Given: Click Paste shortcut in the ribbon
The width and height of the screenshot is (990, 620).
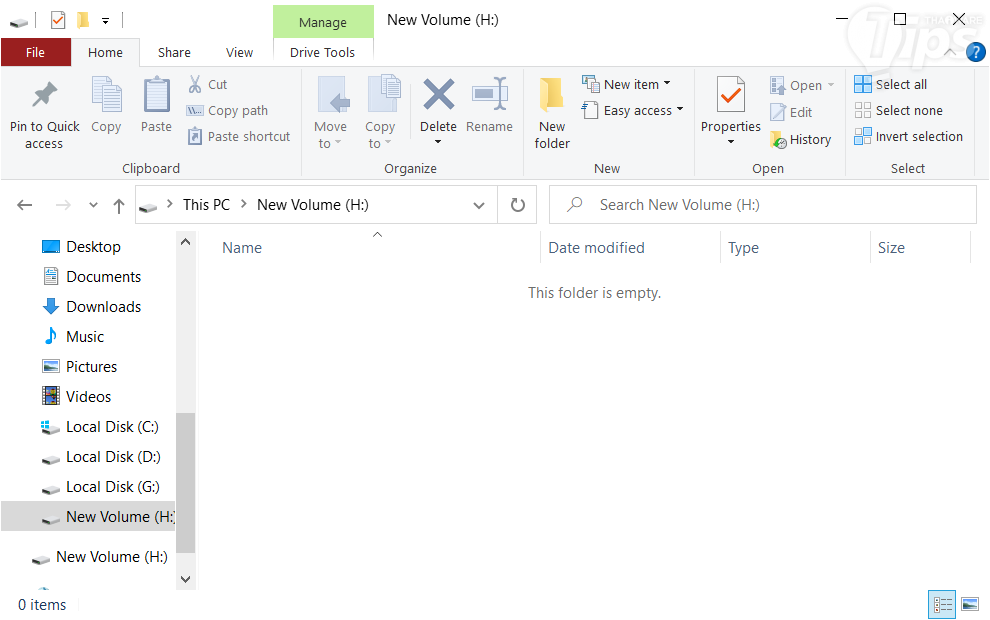Looking at the screenshot, I should tap(239, 136).
